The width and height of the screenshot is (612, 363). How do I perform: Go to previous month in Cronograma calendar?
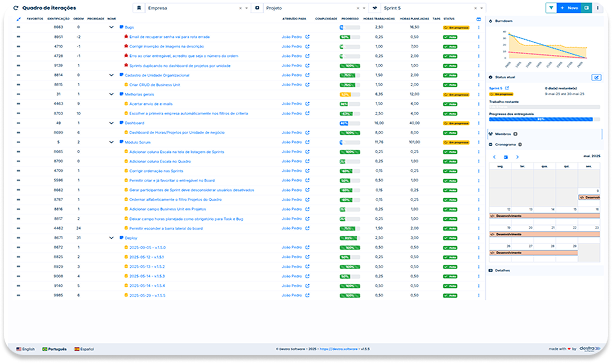click(x=494, y=157)
